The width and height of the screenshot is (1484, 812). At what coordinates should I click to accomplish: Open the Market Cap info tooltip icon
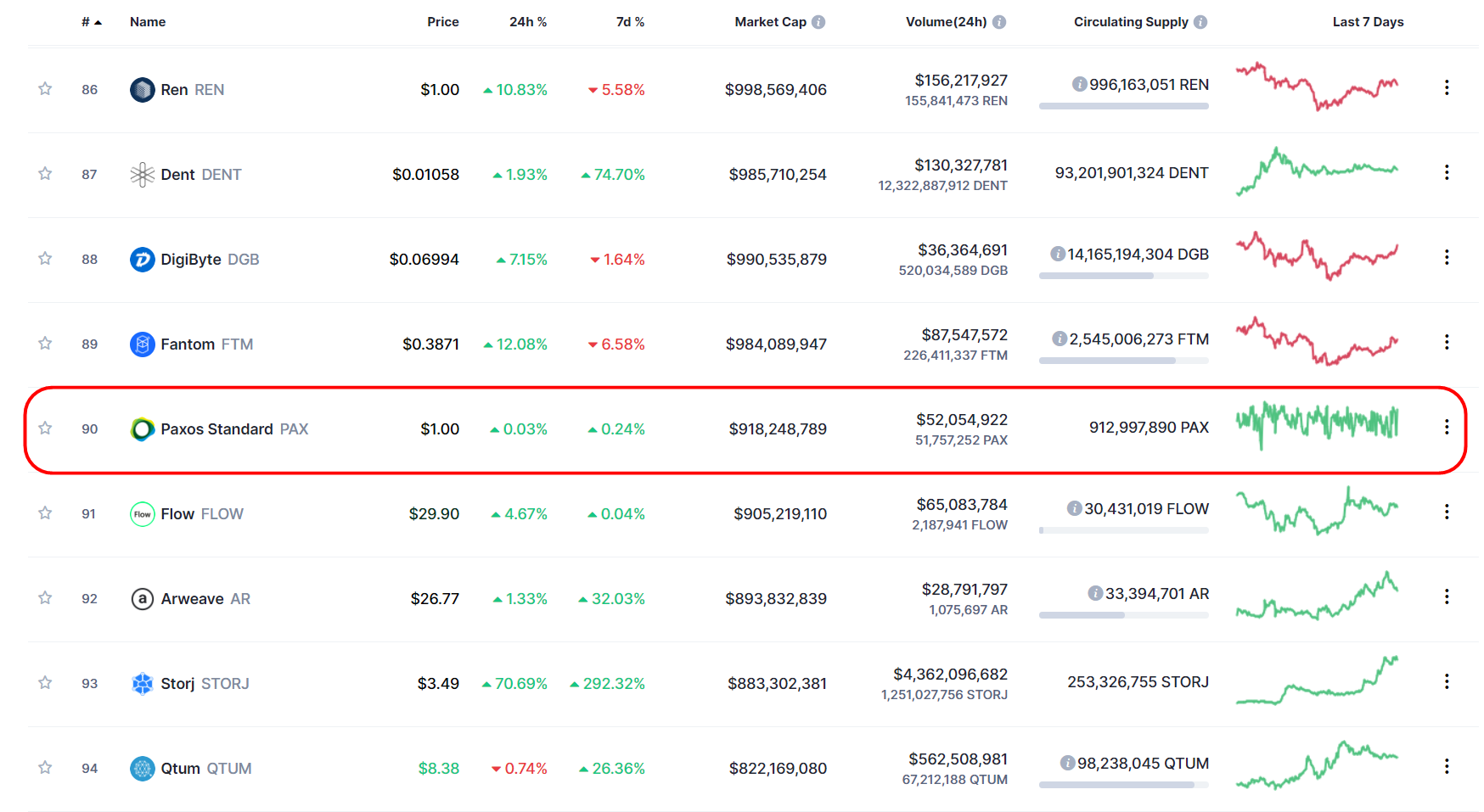pyautogui.click(x=818, y=22)
